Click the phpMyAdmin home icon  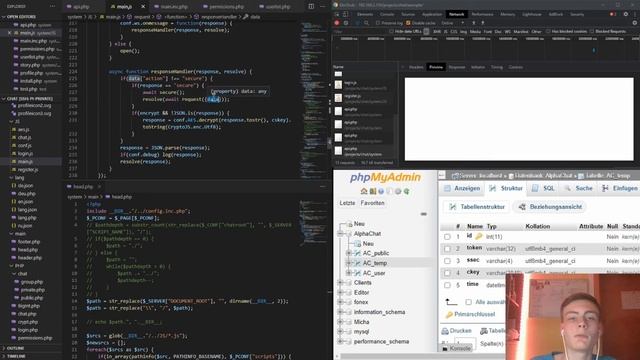tap(364, 191)
